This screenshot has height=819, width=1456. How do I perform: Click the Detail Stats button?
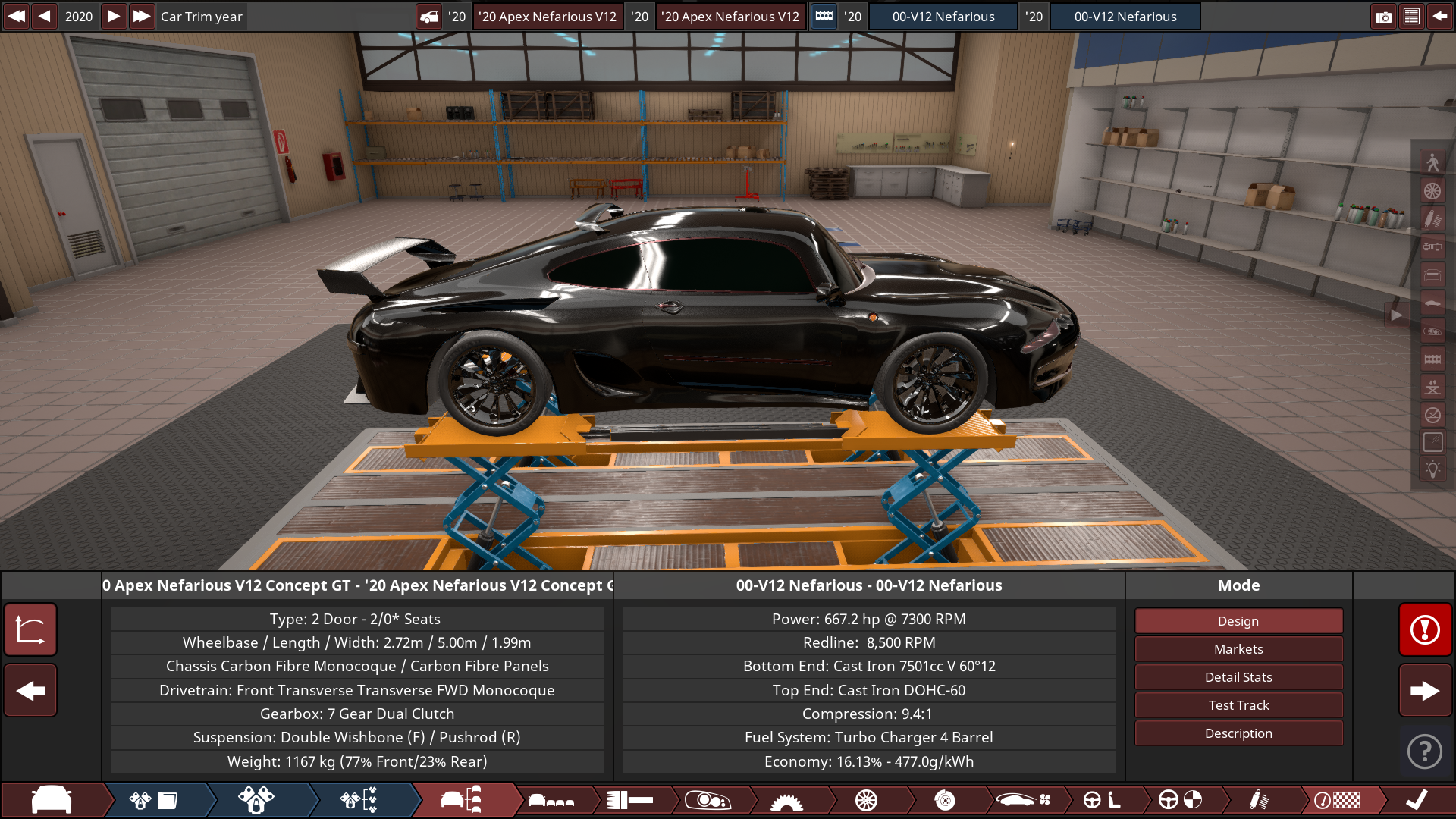coord(1238,677)
